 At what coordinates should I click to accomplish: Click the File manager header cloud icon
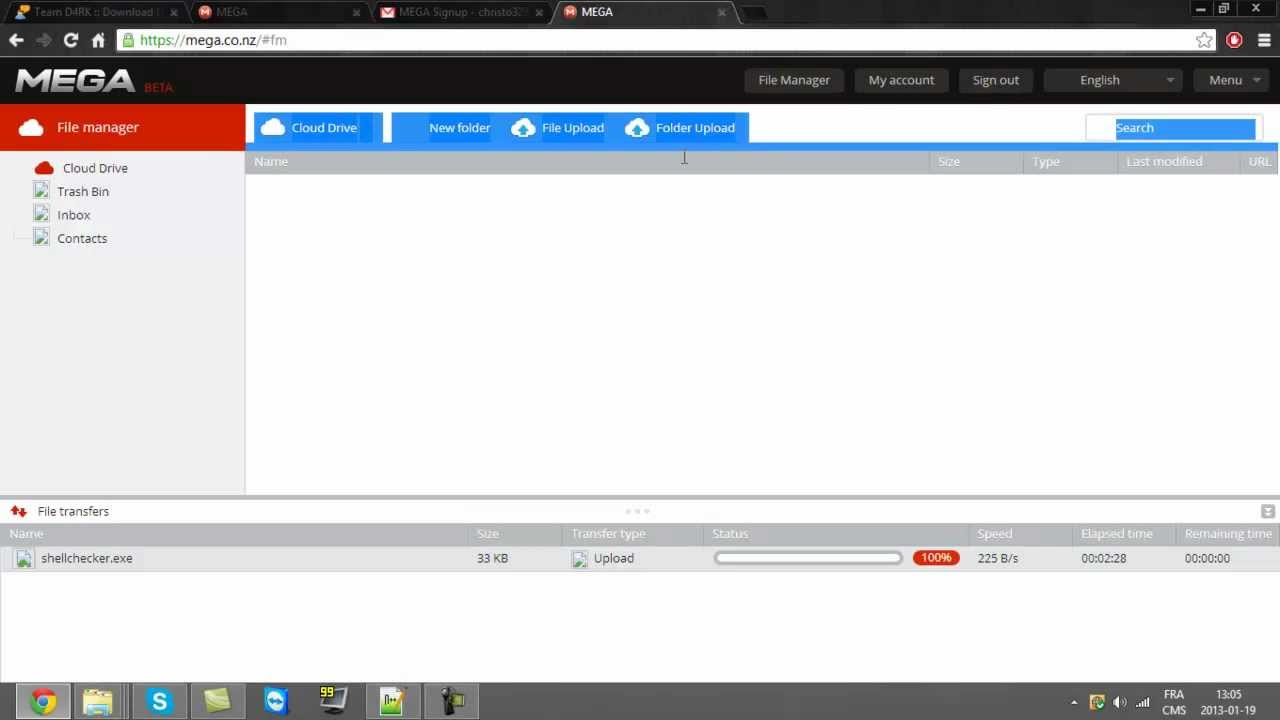point(31,127)
